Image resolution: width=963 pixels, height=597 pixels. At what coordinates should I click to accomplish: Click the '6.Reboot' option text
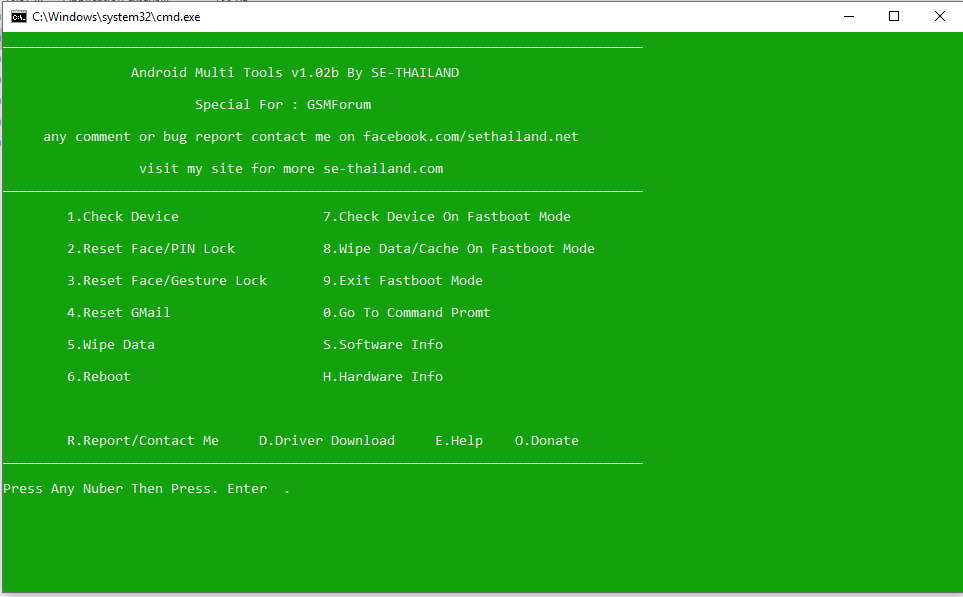click(x=99, y=377)
